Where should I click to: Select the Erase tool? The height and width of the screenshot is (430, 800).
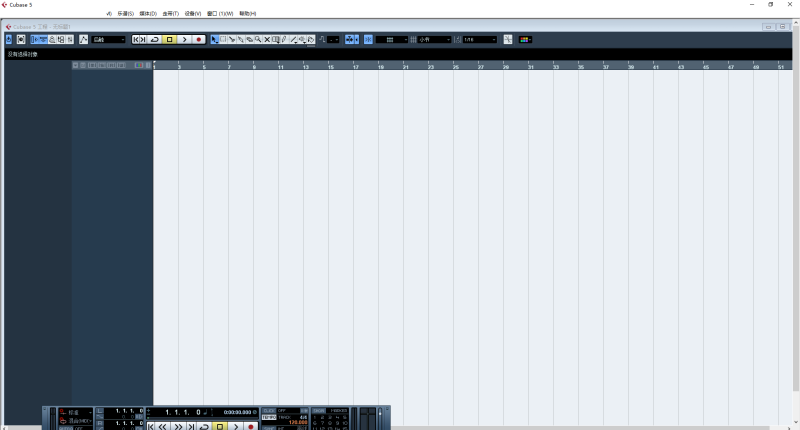(x=249, y=39)
